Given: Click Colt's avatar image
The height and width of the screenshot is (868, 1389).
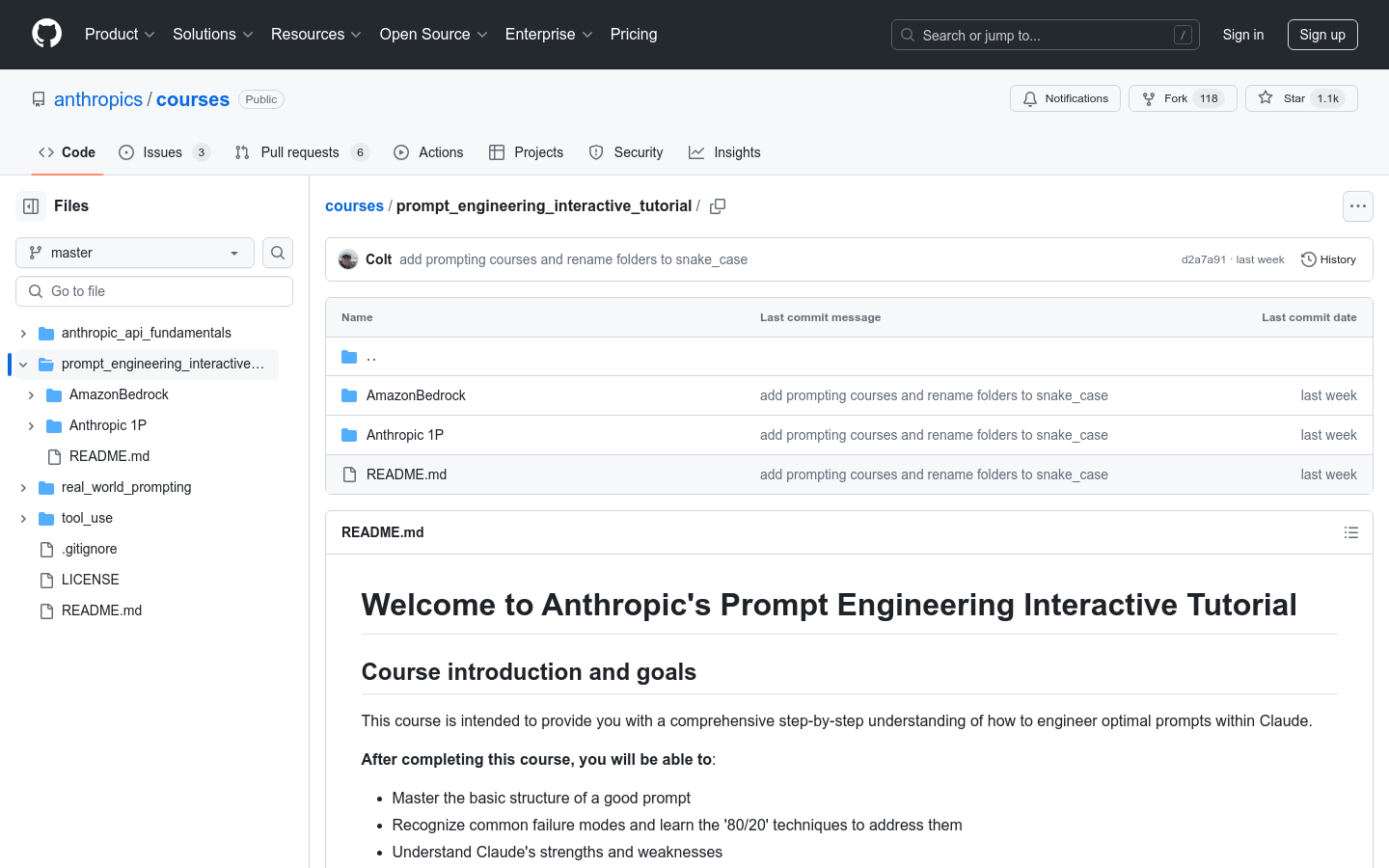Looking at the screenshot, I should click(x=348, y=259).
